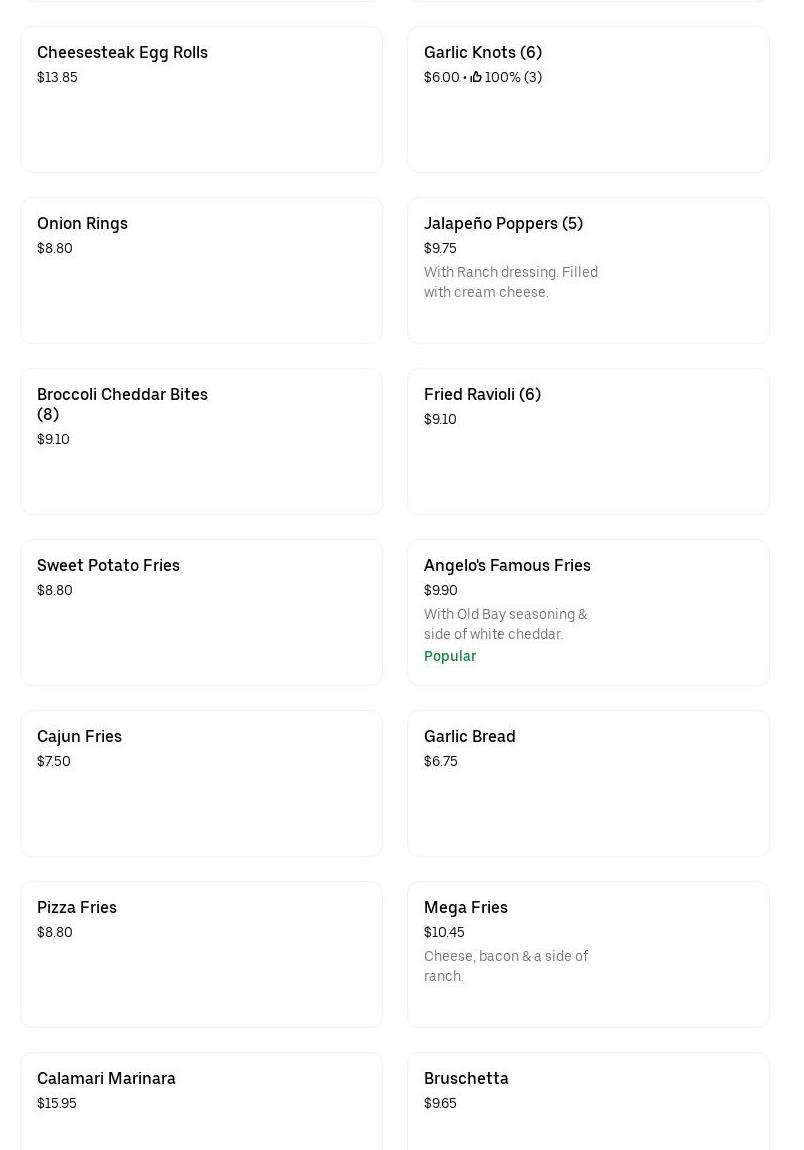
Task: Click the thumbs-up rating icon on Garlic Knots
Action: (476, 77)
